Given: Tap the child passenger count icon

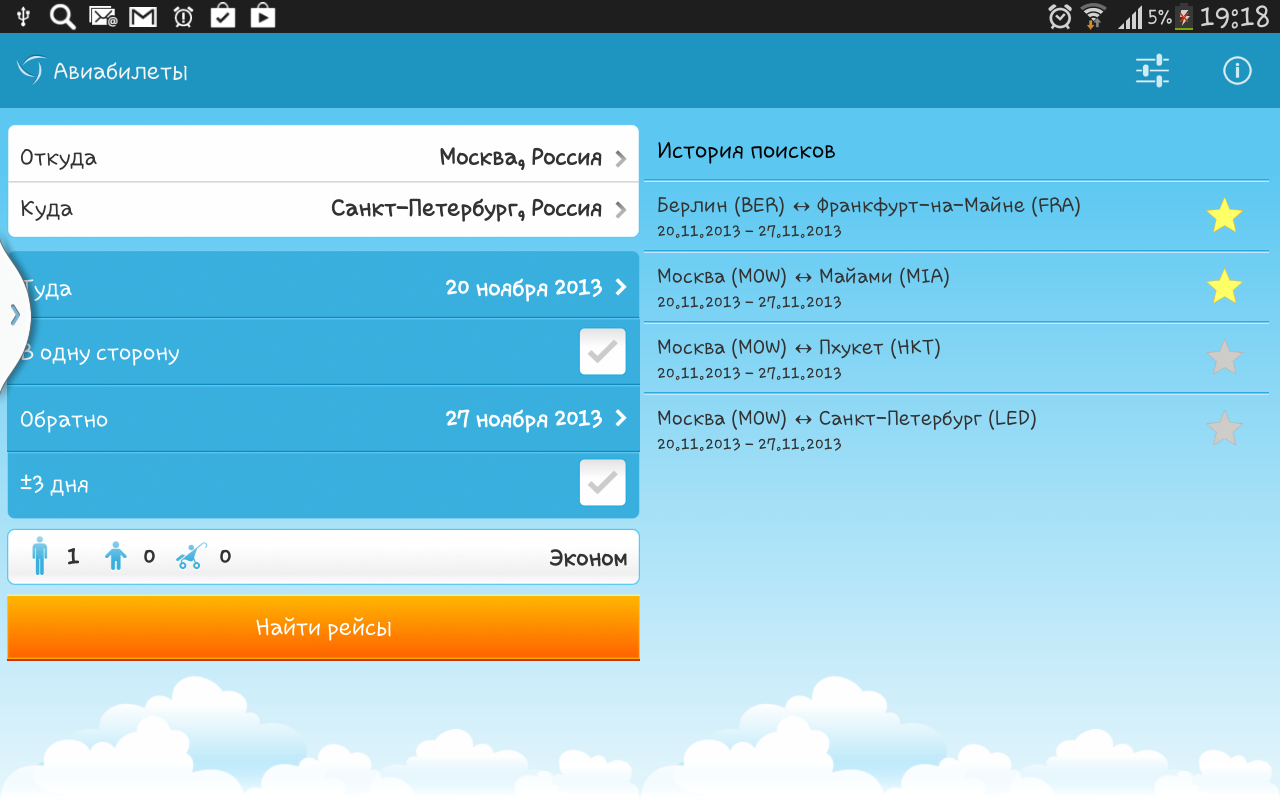Looking at the screenshot, I should click(x=117, y=556).
